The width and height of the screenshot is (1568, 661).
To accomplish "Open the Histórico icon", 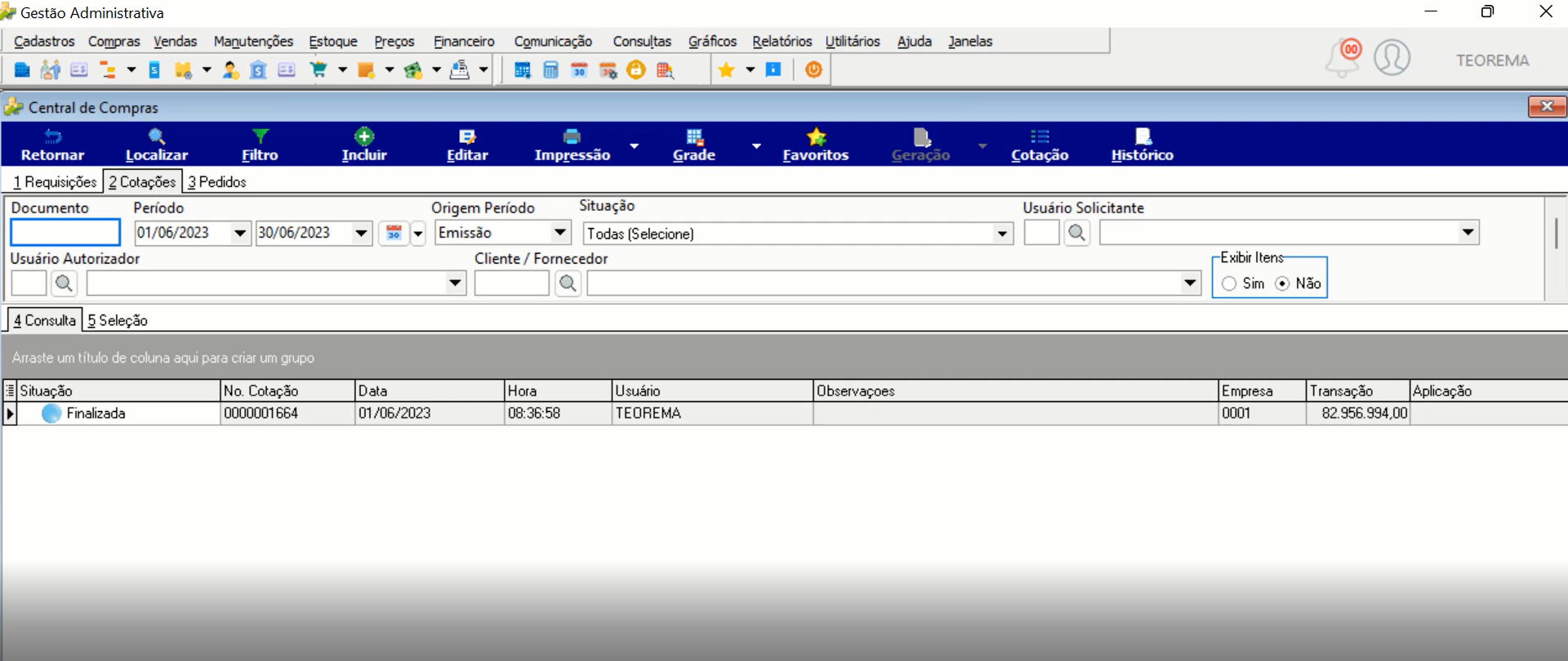I will pyautogui.click(x=1143, y=136).
